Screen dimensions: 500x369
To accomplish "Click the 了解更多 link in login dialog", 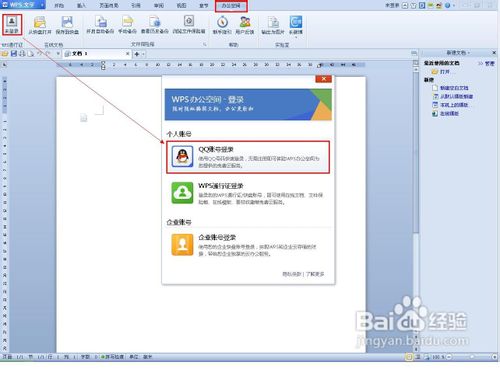I will 315,274.
